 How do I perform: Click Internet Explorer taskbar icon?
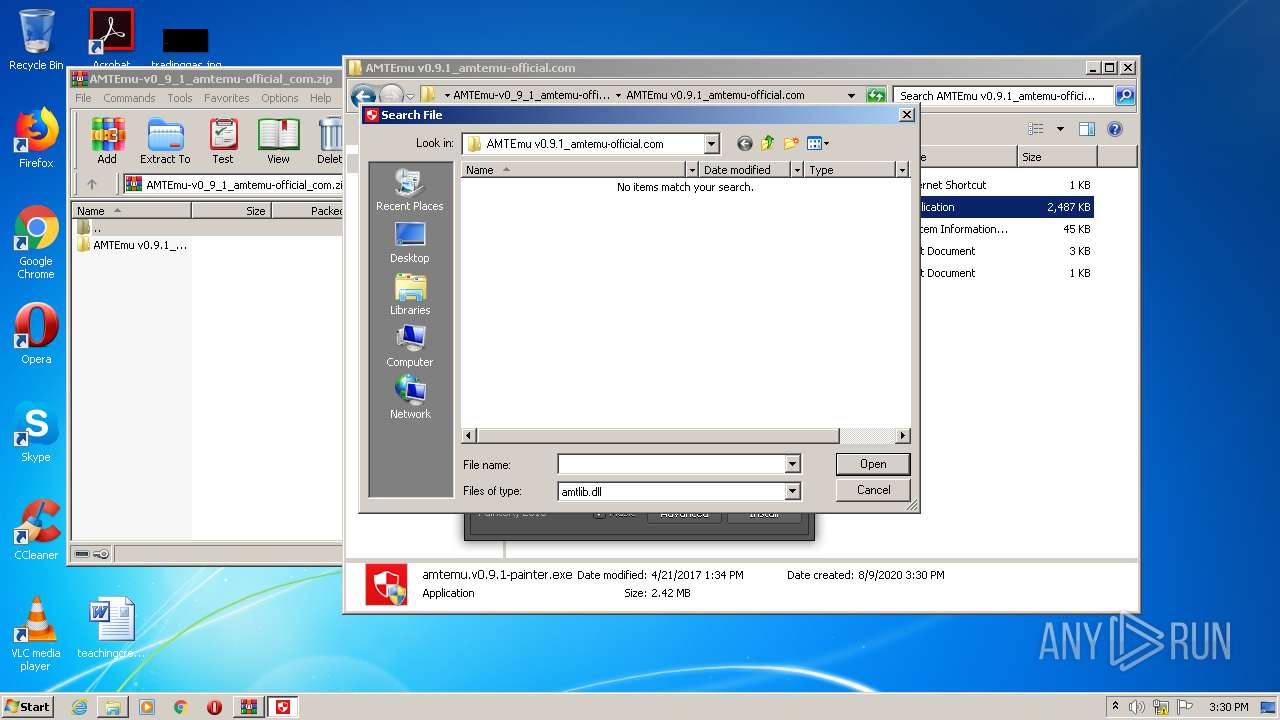pos(79,707)
